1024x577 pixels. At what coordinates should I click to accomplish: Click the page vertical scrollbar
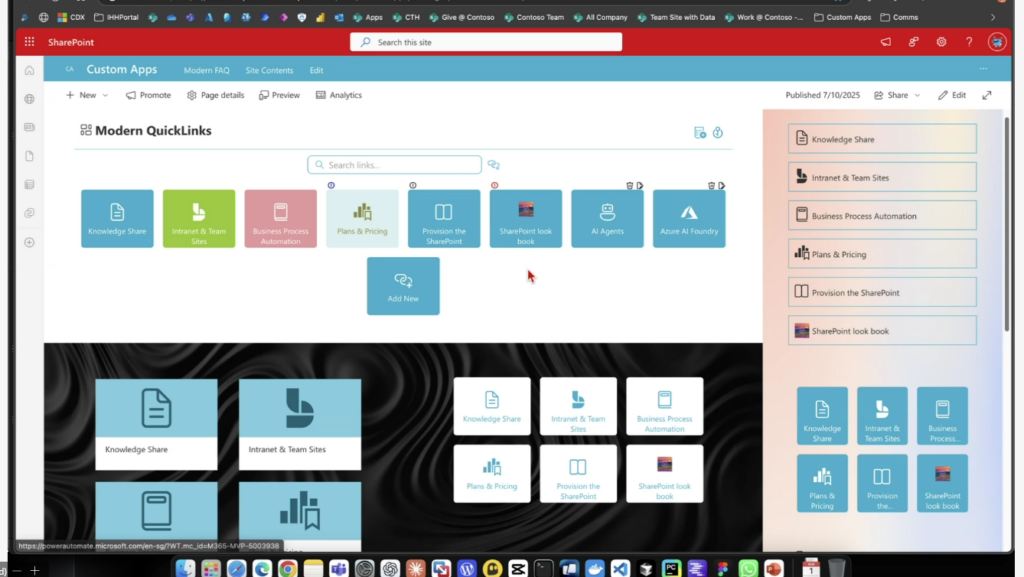[1008, 224]
